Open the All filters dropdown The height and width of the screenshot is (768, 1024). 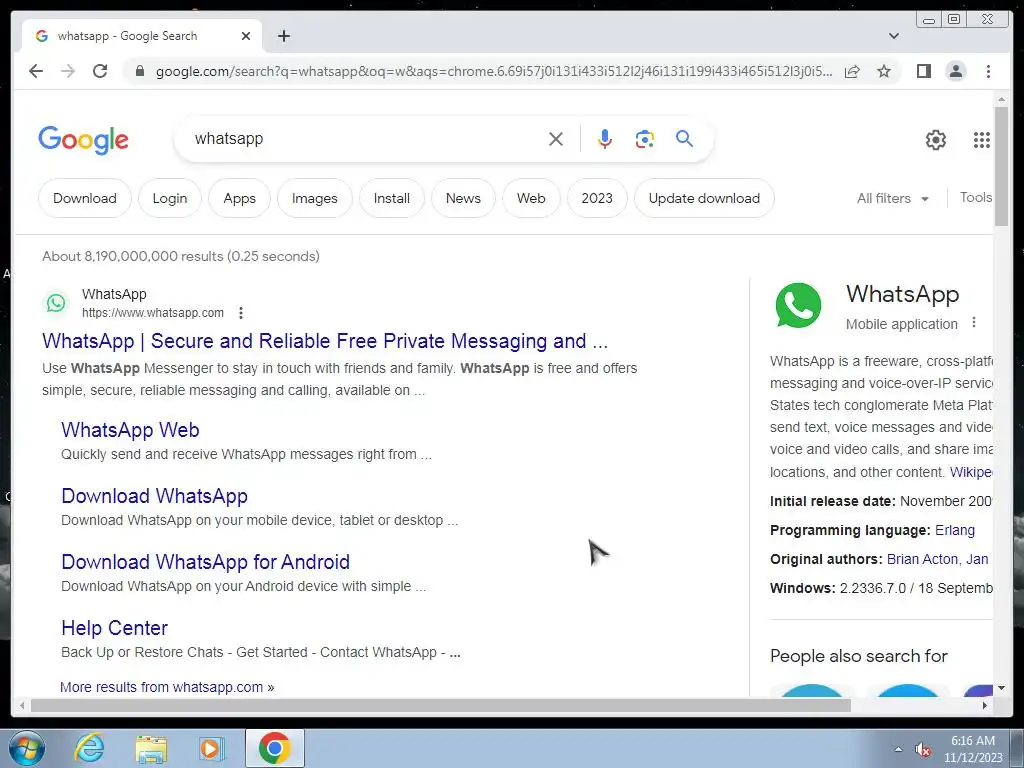coord(892,198)
